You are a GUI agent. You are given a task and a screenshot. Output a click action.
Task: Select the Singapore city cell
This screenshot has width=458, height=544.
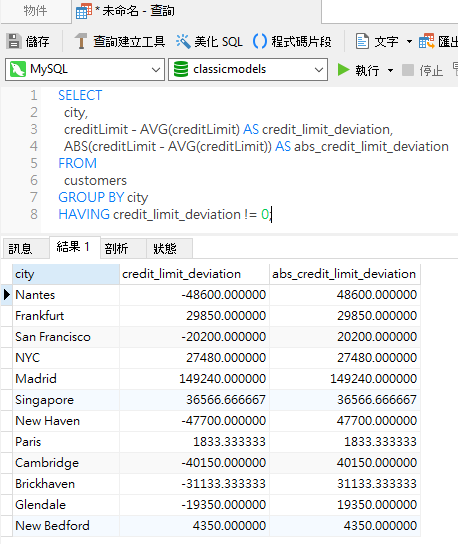[66, 400]
